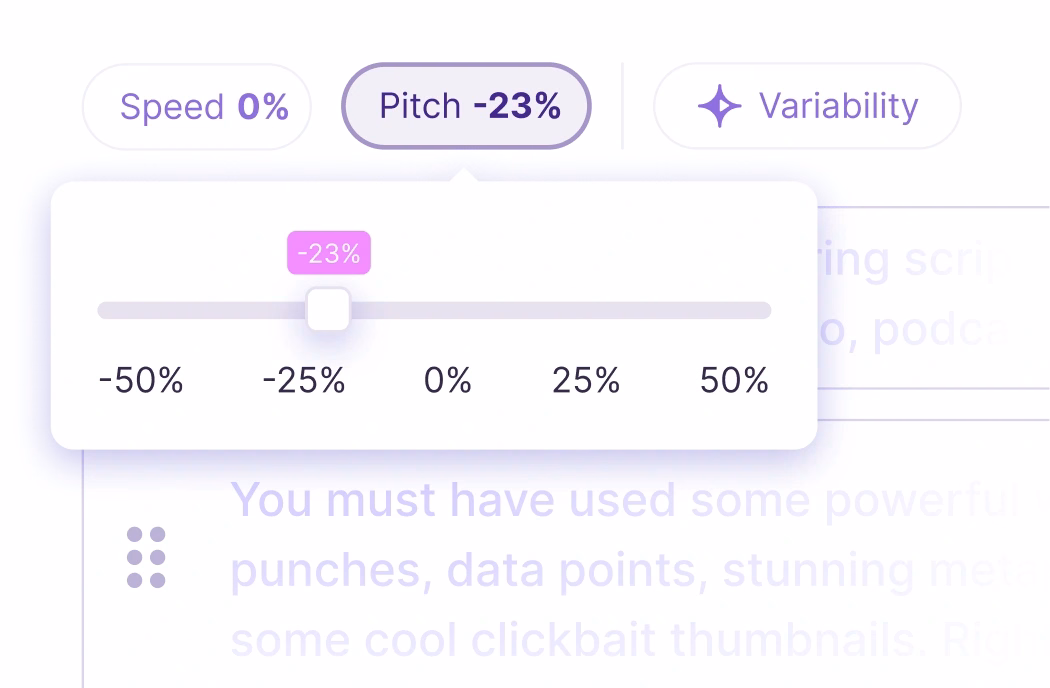Click the -25% pitch scale label
Screen dimensions: 1050x688
304,380
